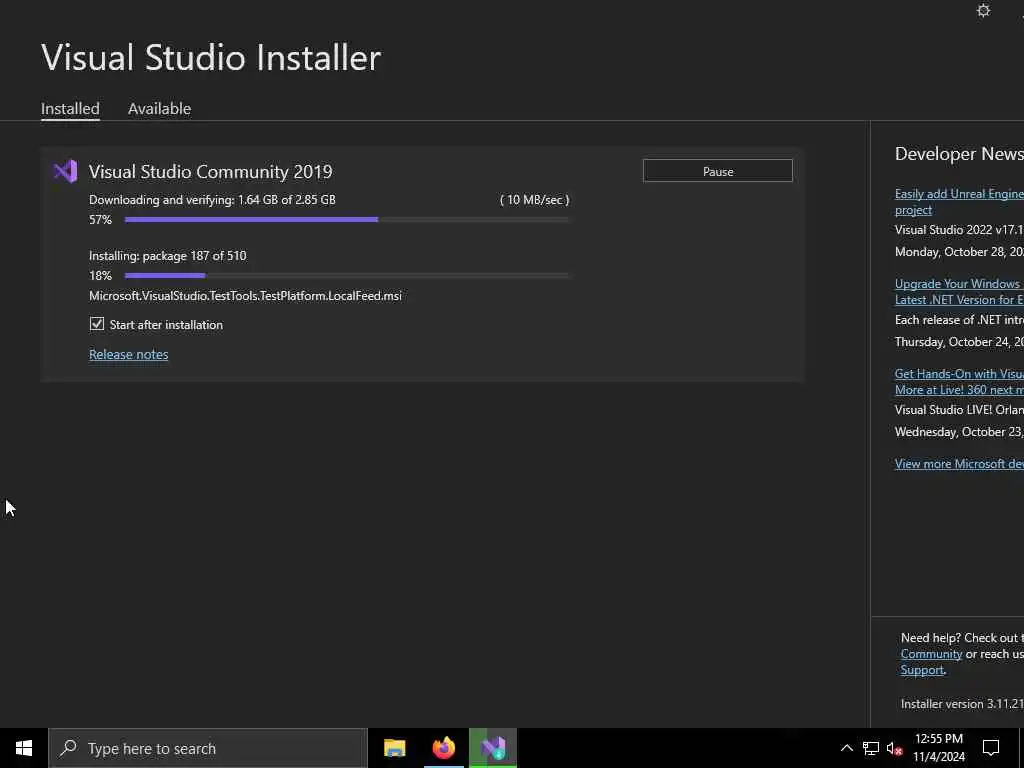Click the muted volume tray icon

[894, 748]
